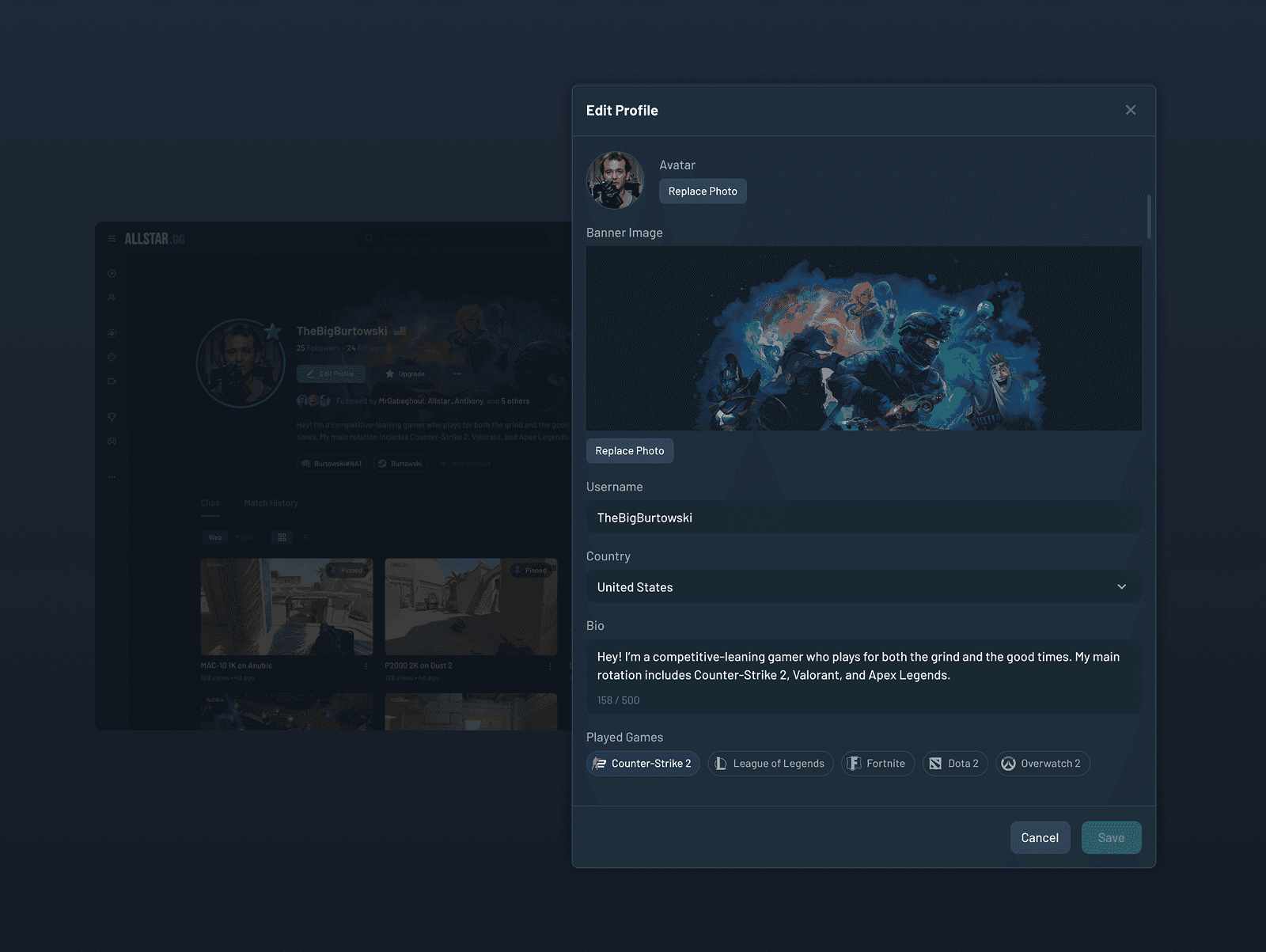Click the 'P2000 2K on Dust 2' clip title
1266x952 pixels.
[419, 666]
